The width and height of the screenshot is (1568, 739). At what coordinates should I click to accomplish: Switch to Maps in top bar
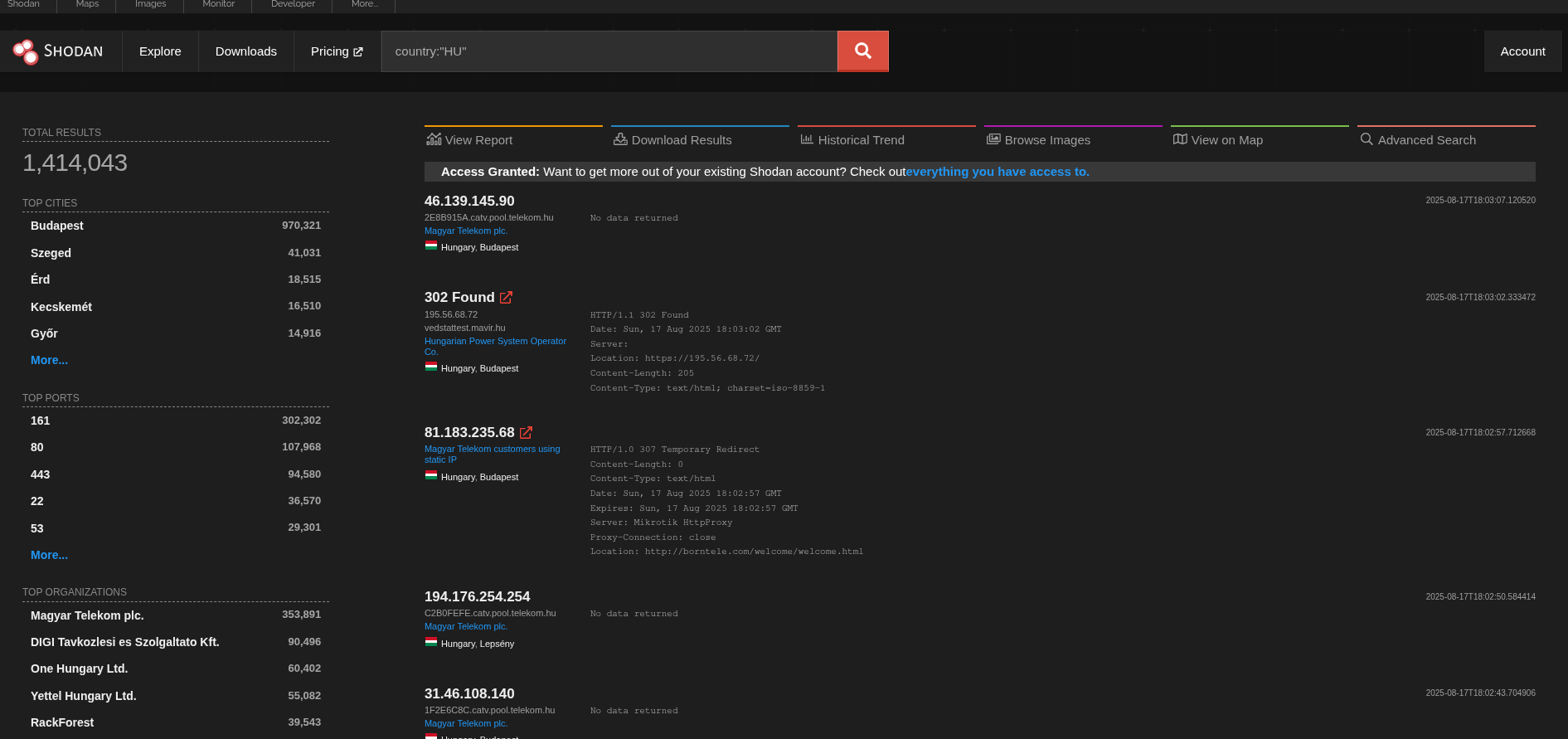(x=87, y=4)
